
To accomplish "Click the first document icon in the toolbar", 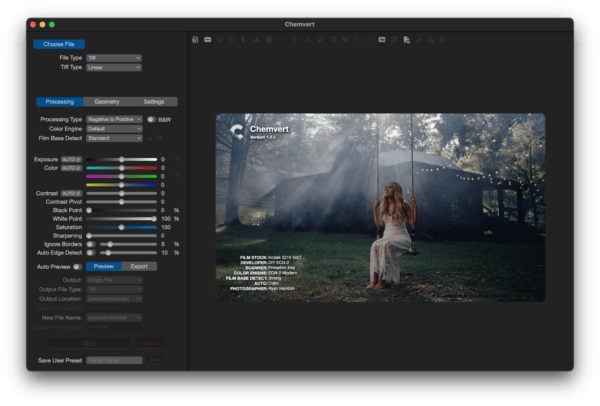I will pyautogui.click(x=195, y=40).
